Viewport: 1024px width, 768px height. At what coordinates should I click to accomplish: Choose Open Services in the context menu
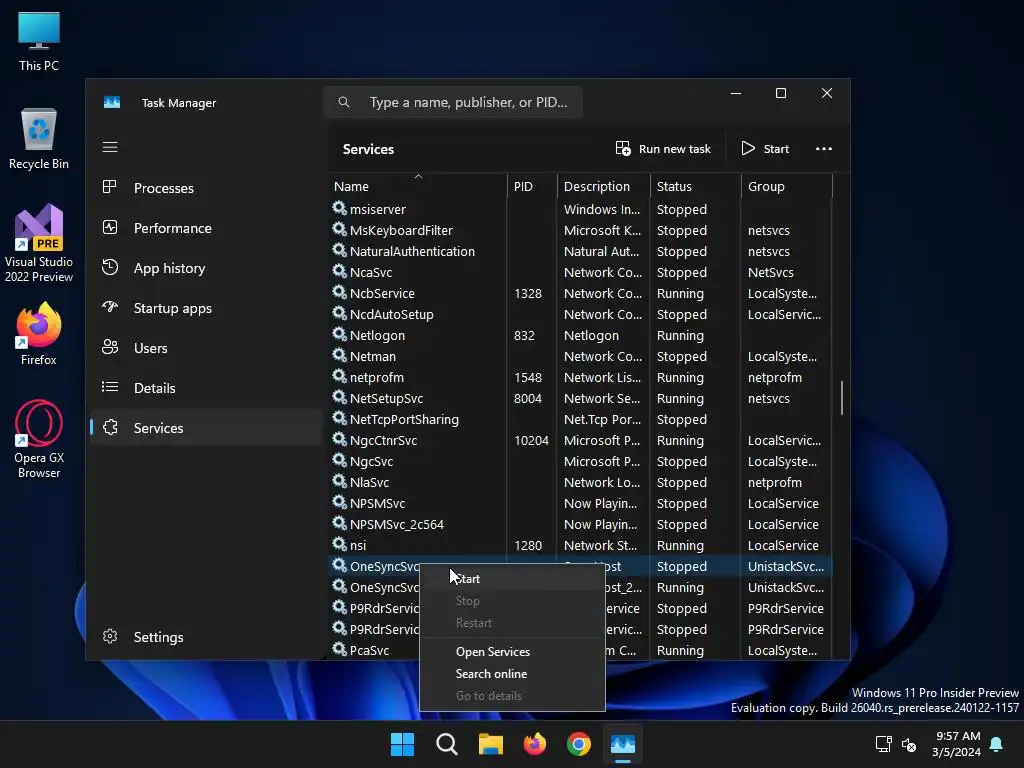[512, 652]
